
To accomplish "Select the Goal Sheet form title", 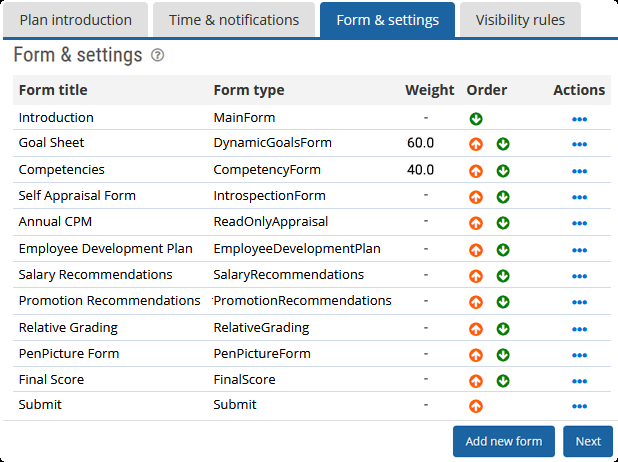I will pyautogui.click(x=51, y=142).
